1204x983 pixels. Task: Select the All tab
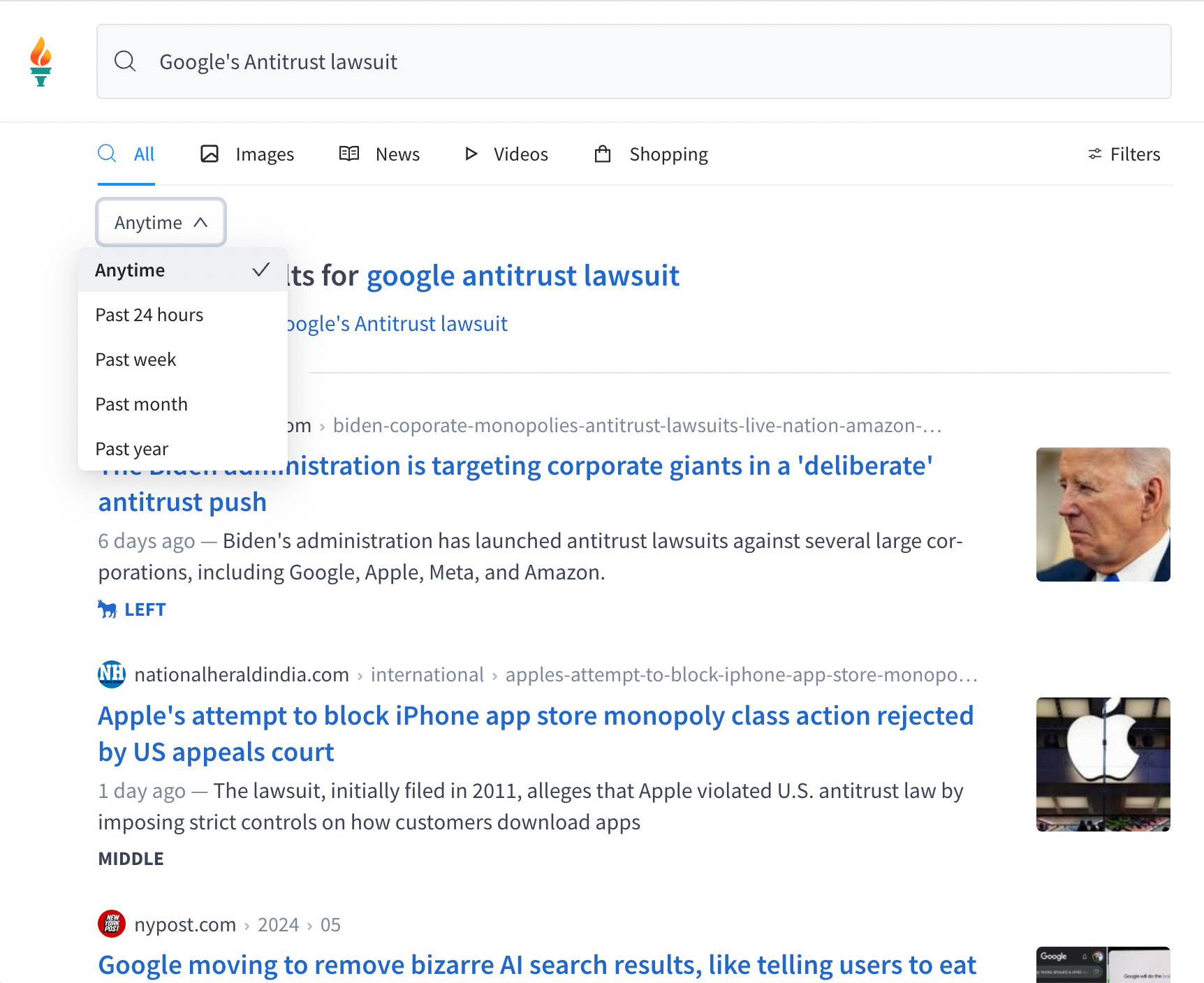point(126,154)
